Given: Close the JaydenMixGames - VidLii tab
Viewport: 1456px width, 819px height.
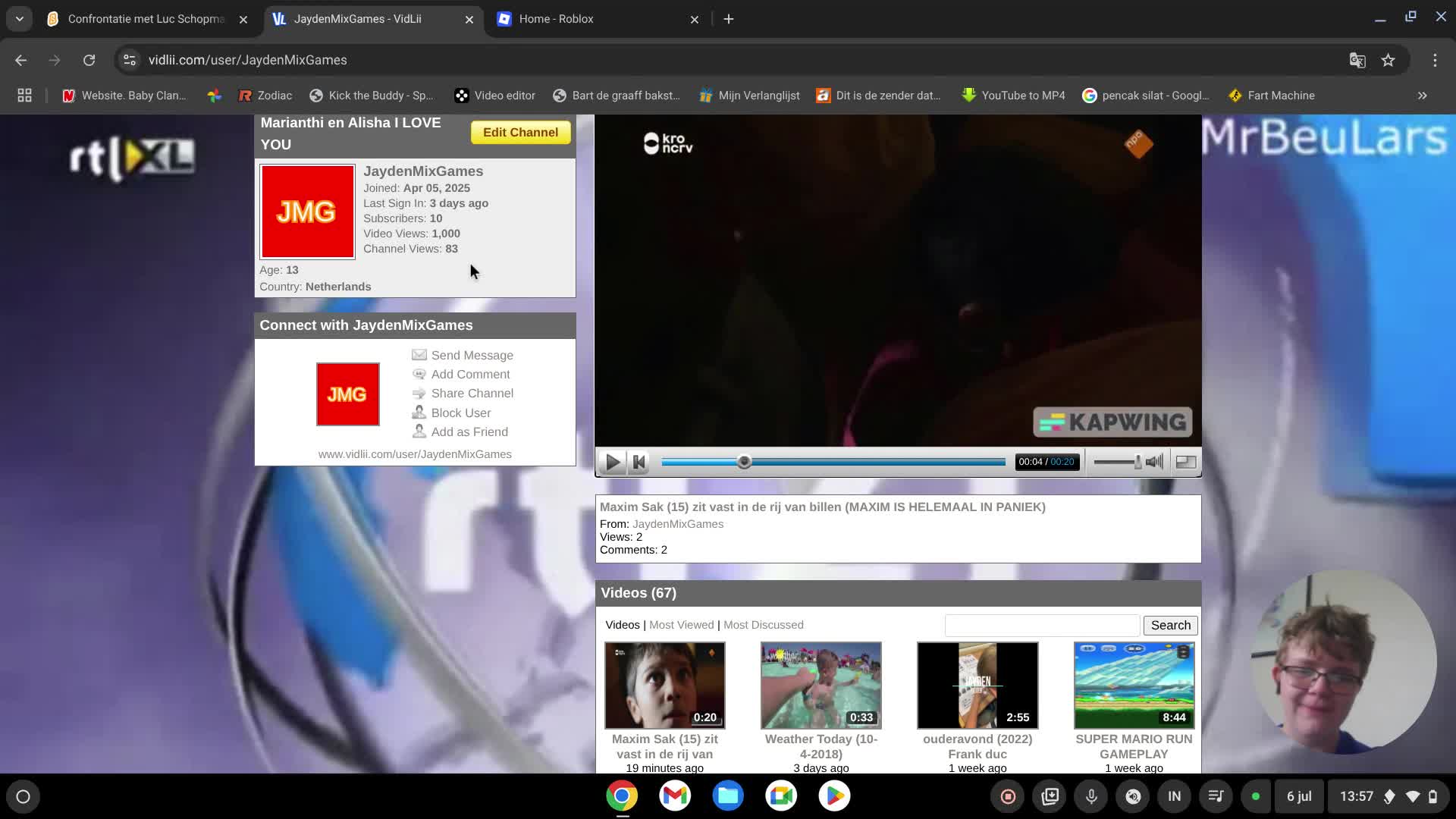Looking at the screenshot, I should [469, 20].
